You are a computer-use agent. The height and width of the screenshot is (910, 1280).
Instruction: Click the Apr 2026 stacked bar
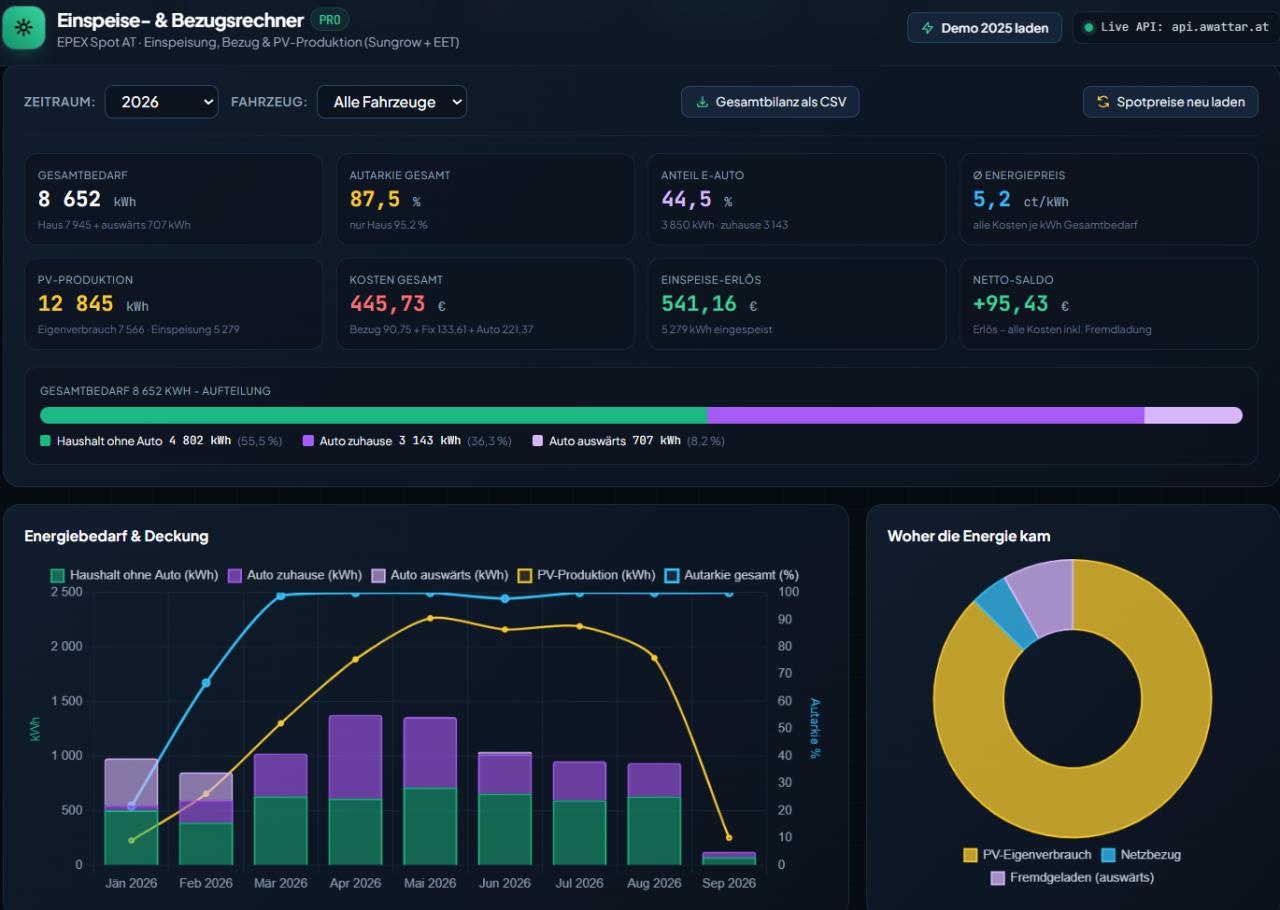point(355,790)
